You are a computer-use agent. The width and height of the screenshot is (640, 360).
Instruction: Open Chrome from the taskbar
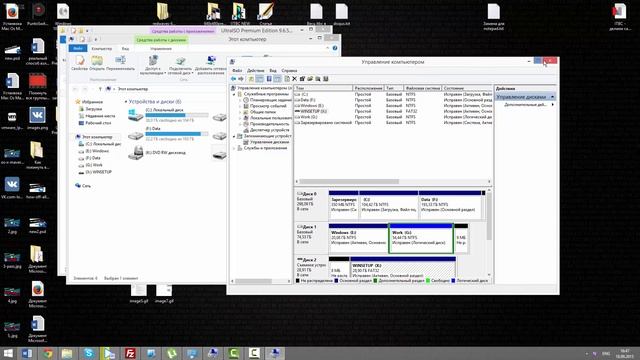click(48, 353)
